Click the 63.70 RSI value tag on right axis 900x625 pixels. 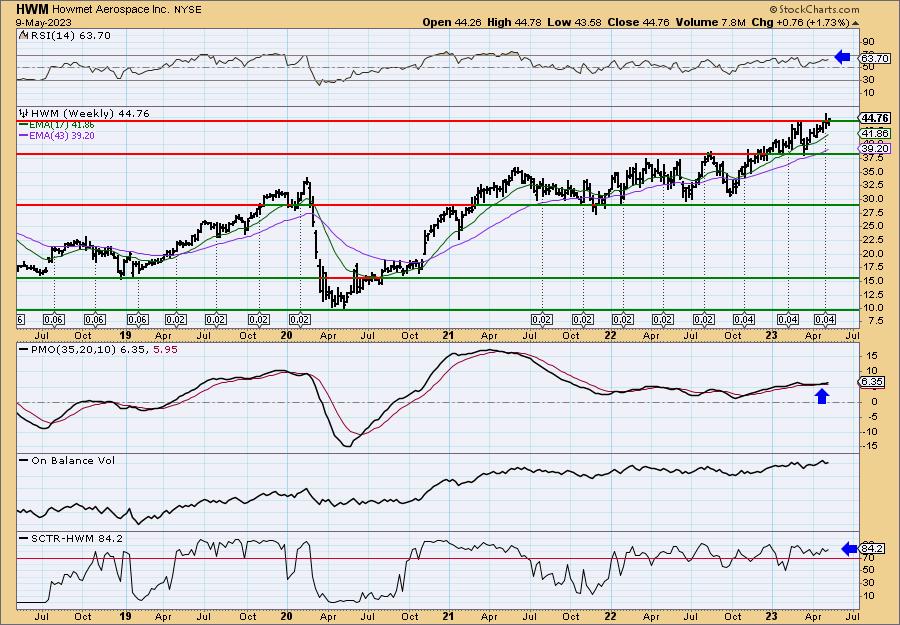(875, 59)
